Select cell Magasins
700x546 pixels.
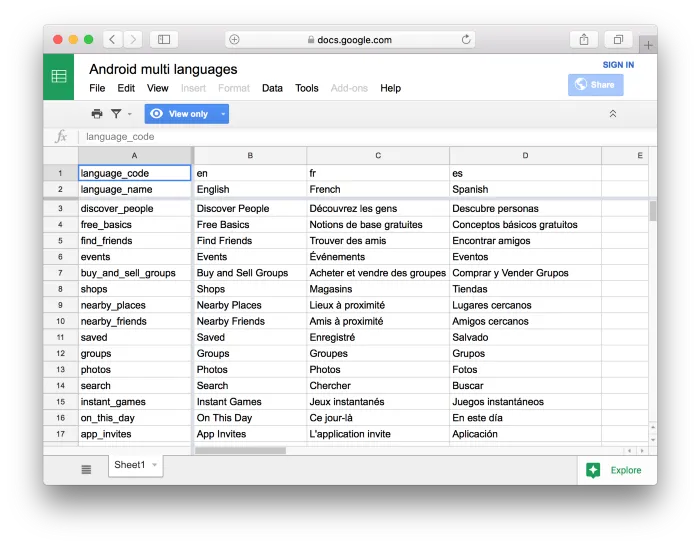[x=378, y=289]
